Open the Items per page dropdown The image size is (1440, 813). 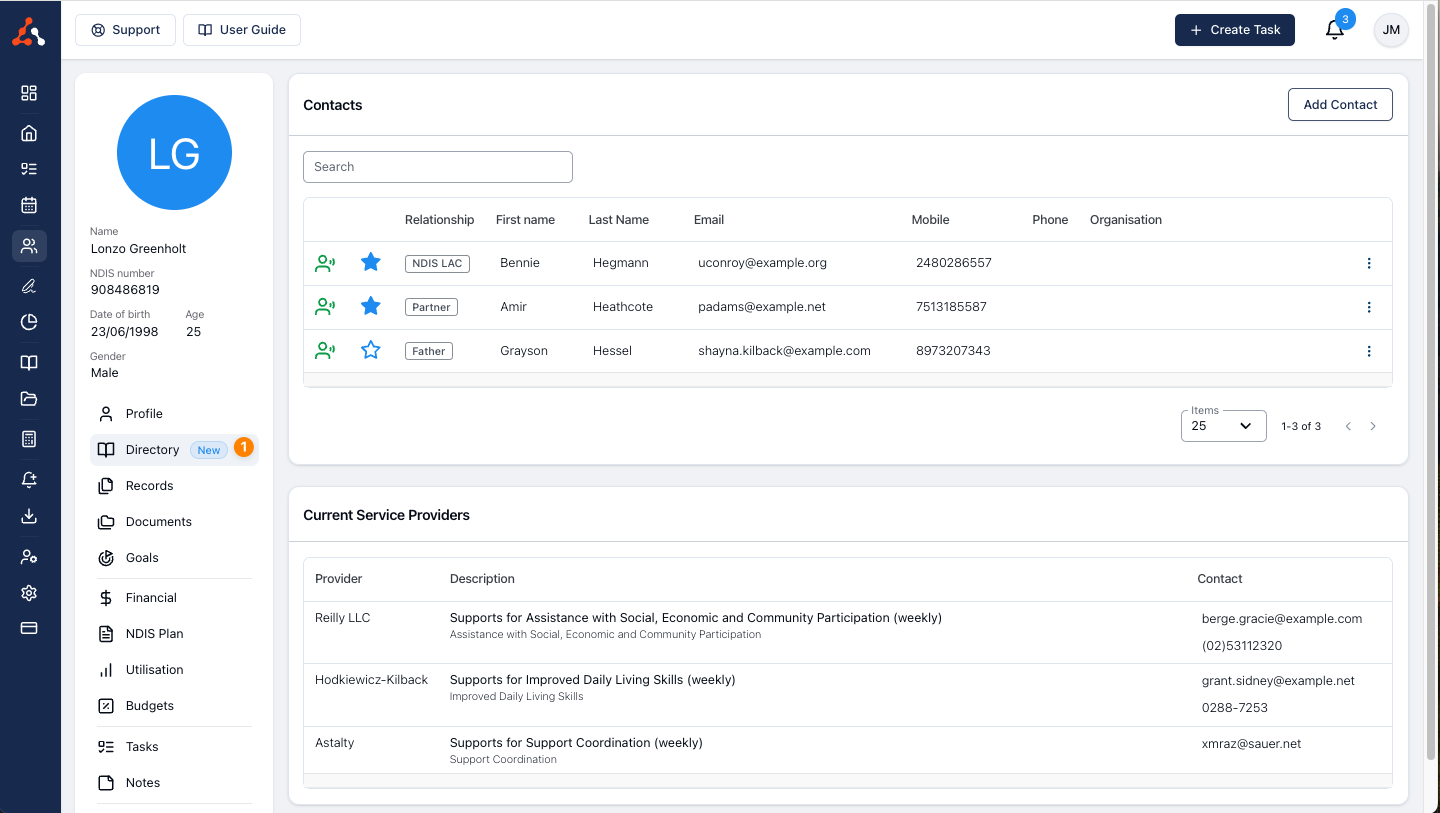pos(1223,426)
